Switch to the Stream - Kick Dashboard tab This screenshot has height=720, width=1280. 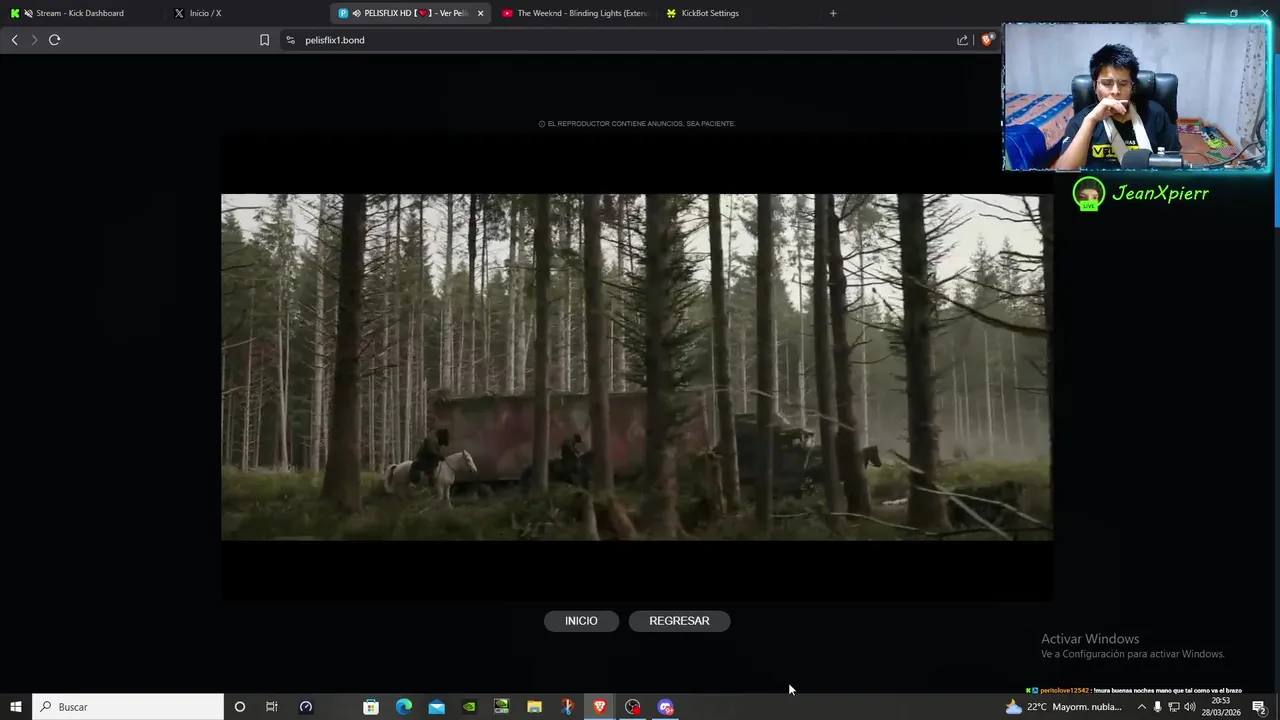pyautogui.click(x=80, y=13)
